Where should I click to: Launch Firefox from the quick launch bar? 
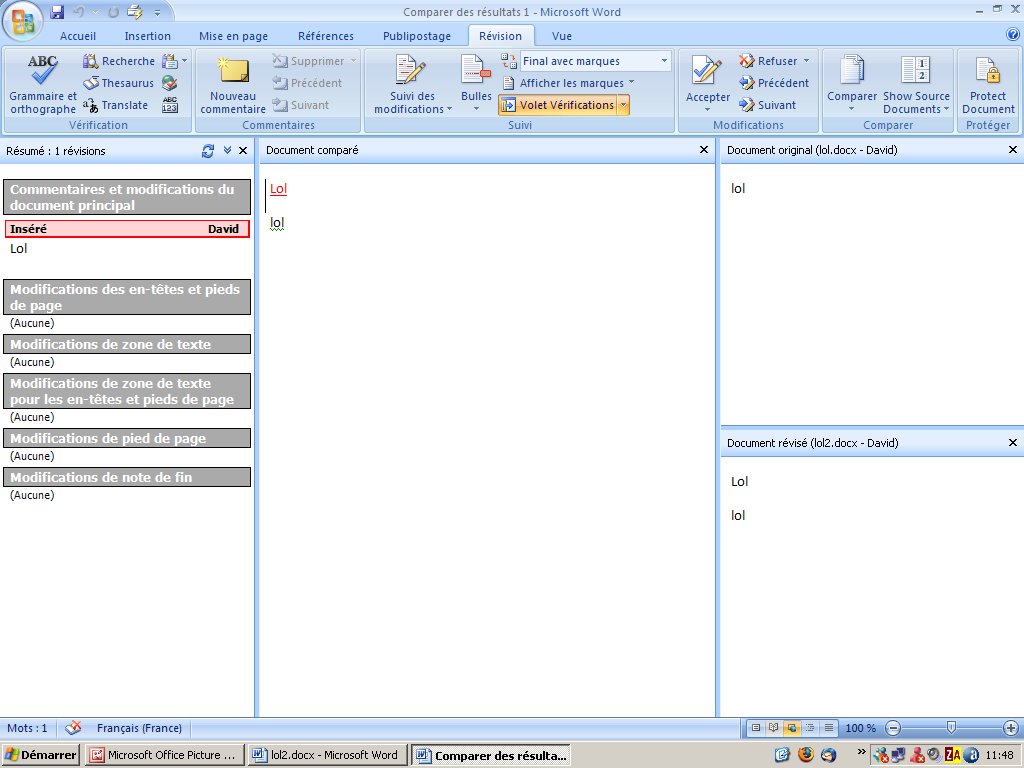(806, 755)
